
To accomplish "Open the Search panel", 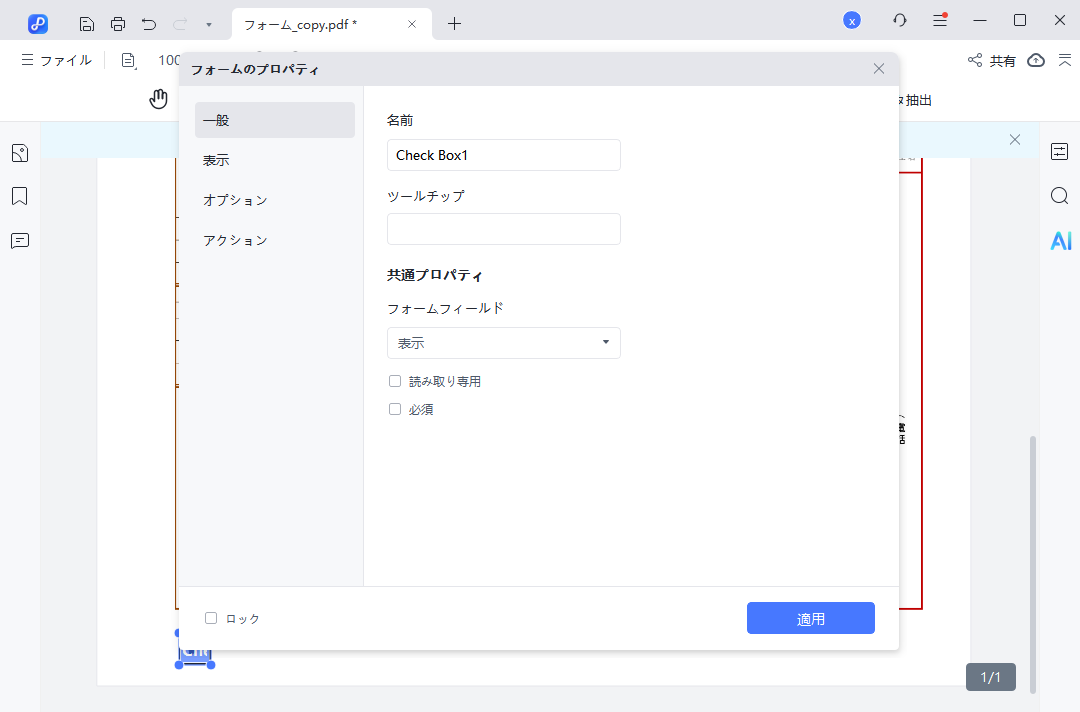I will click(x=1059, y=196).
